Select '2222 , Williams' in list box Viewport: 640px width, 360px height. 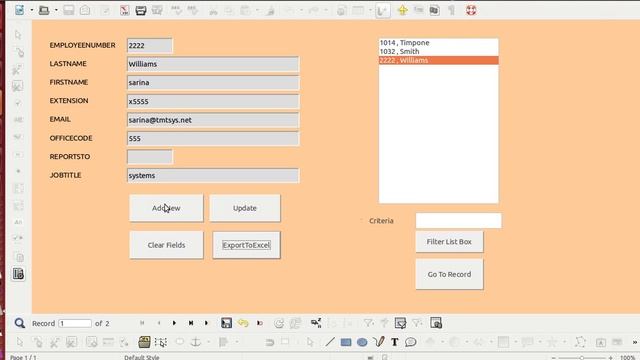438,60
